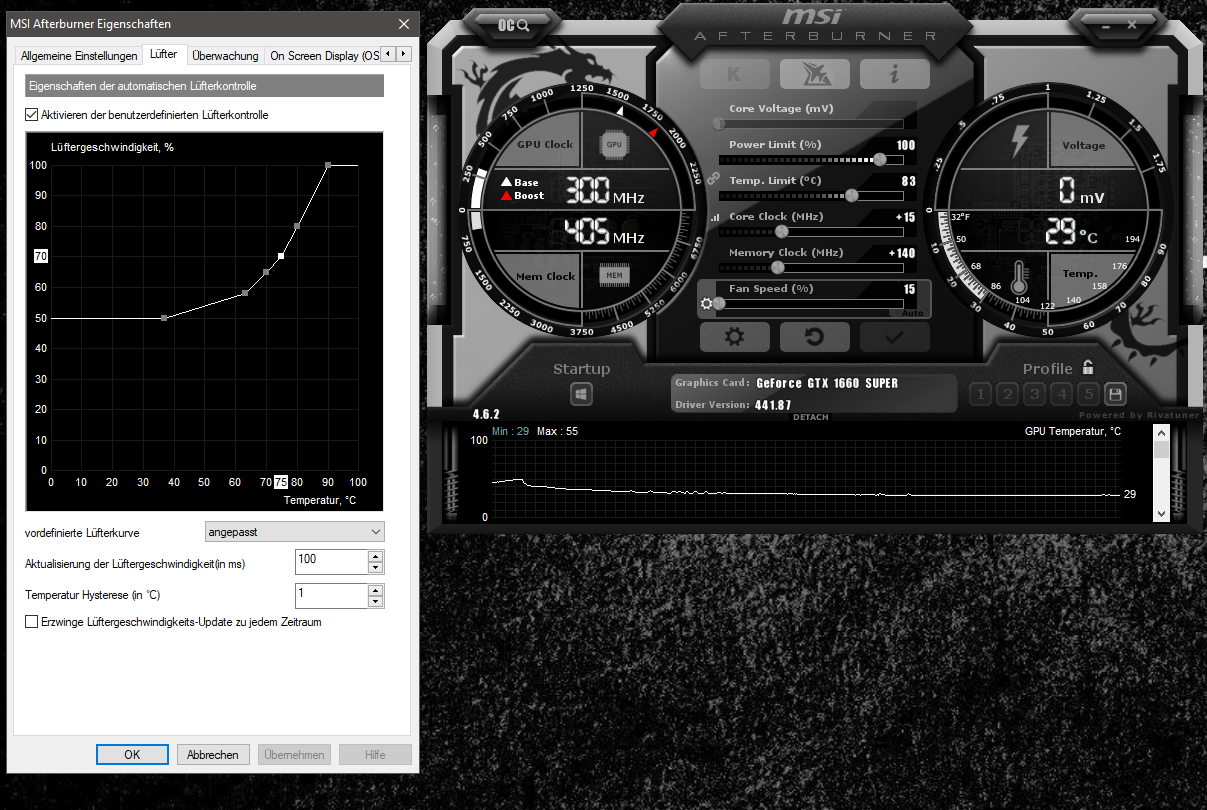Click the thermometer temperature icon
The image size is (1207, 810).
(1020, 277)
